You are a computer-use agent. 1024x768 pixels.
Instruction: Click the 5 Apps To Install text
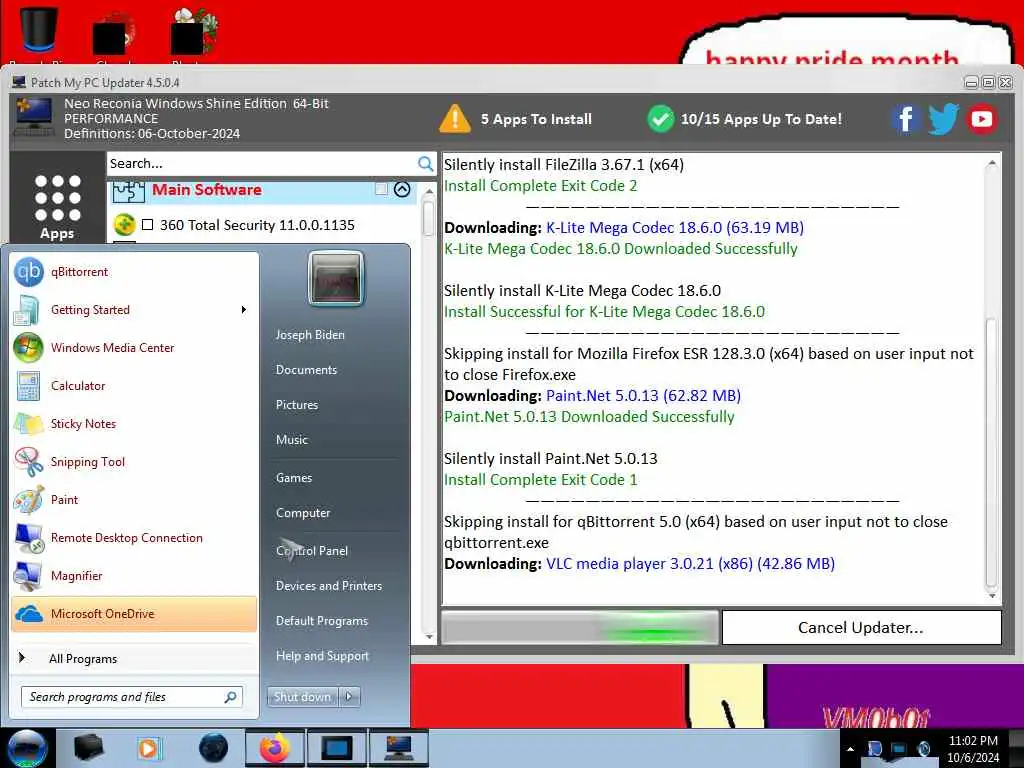click(x=536, y=119)
